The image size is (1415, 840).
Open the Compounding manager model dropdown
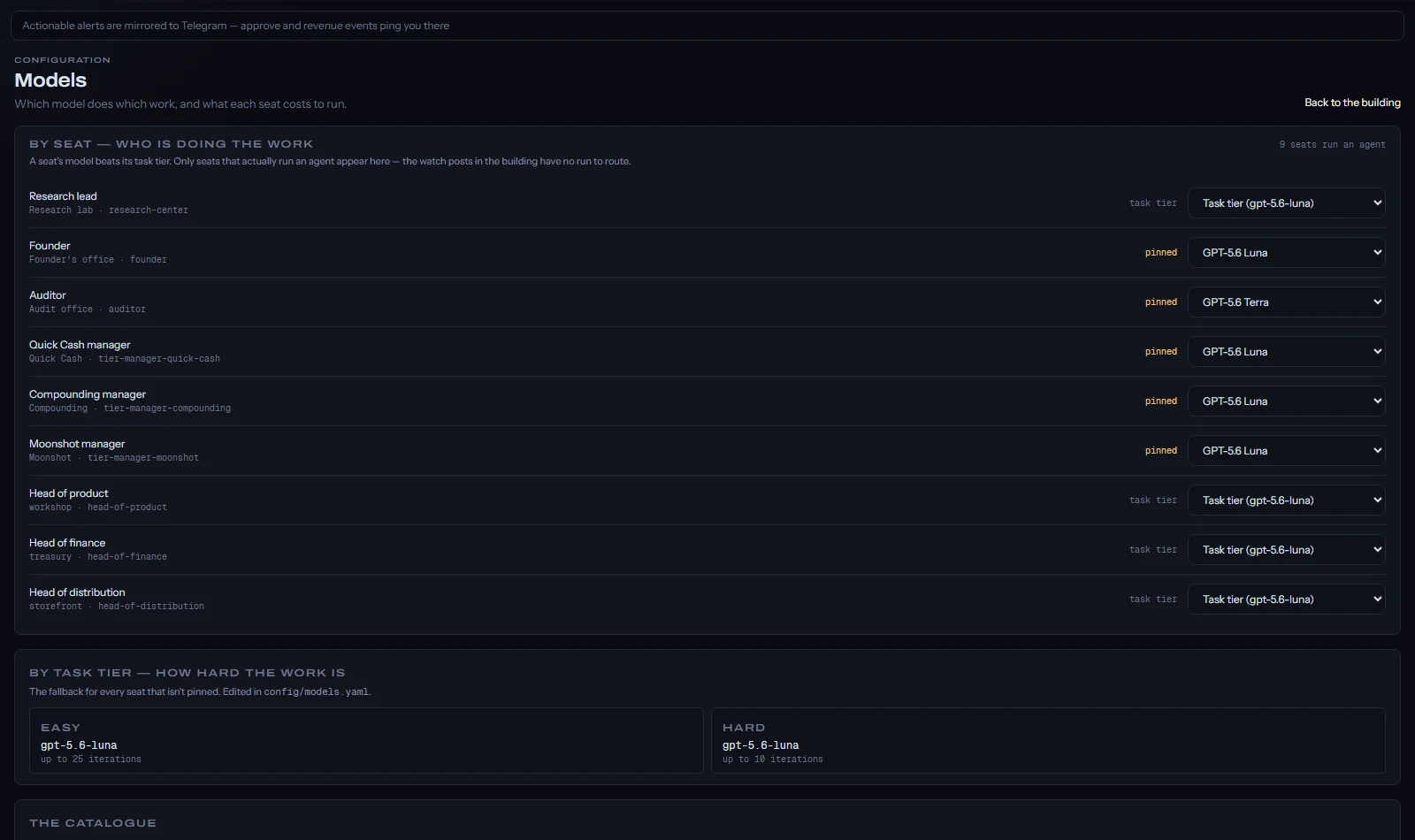click(x=1286, y=401)
